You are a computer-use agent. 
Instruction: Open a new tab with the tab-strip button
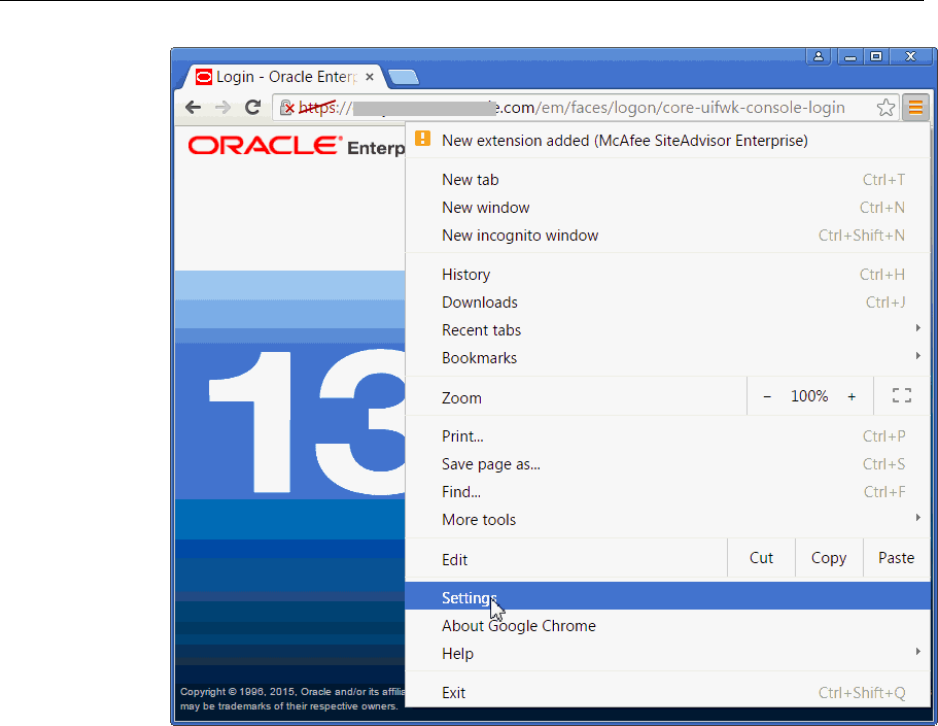click(404, 77)
